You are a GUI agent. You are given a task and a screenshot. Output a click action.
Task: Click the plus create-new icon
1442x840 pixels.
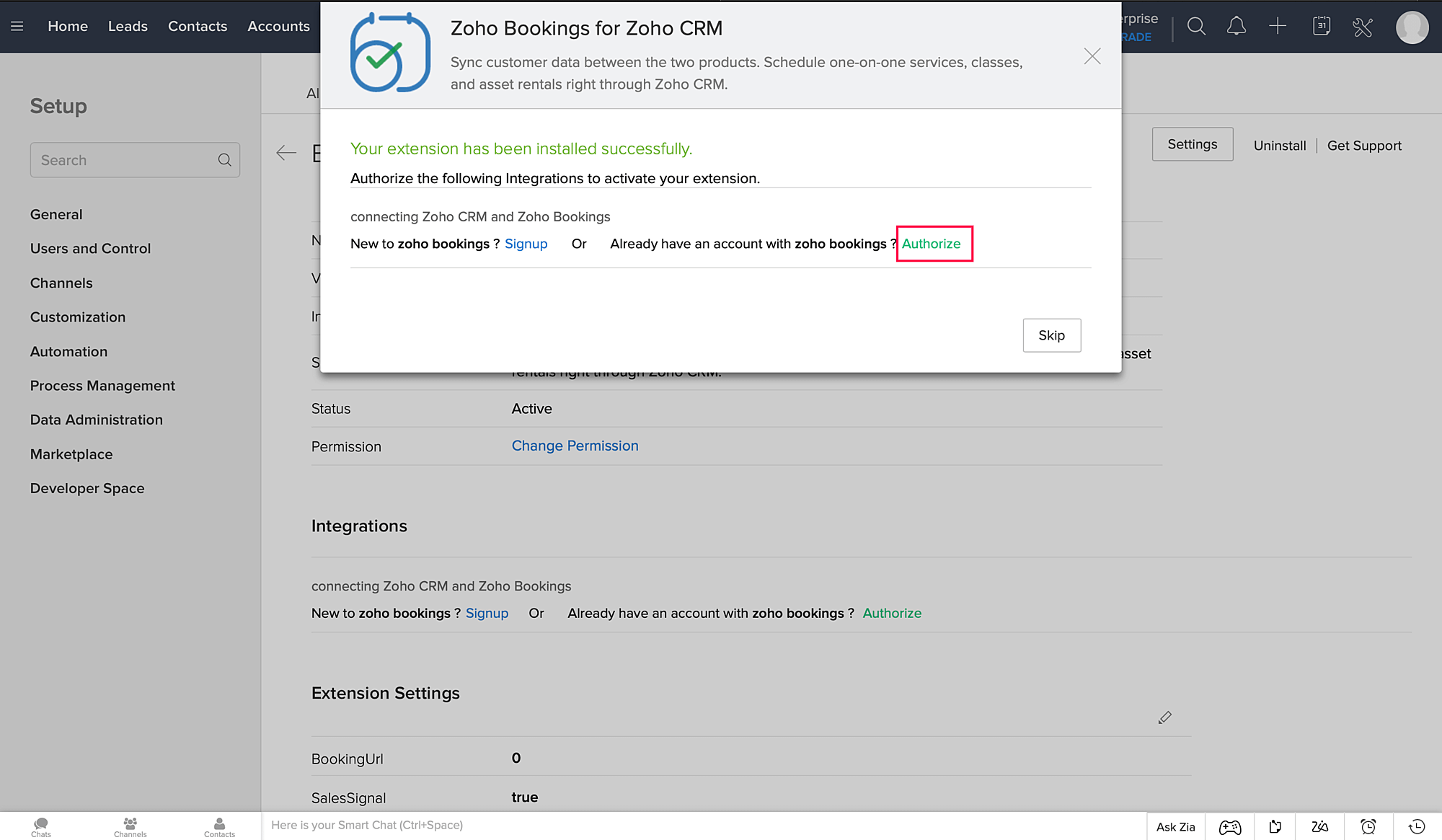[1278, 27]
